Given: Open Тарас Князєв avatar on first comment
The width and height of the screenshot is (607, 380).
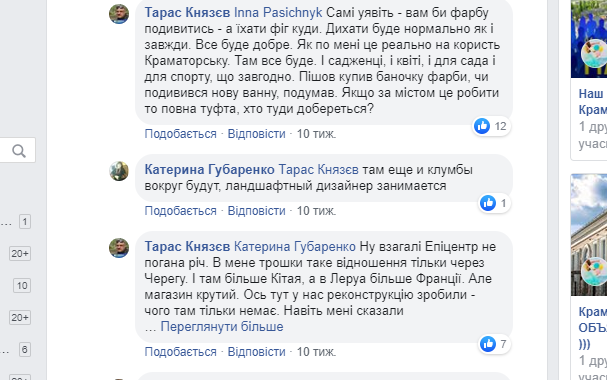Looking at the screenshot, I should pyautogui.click(x=119, y=14).
